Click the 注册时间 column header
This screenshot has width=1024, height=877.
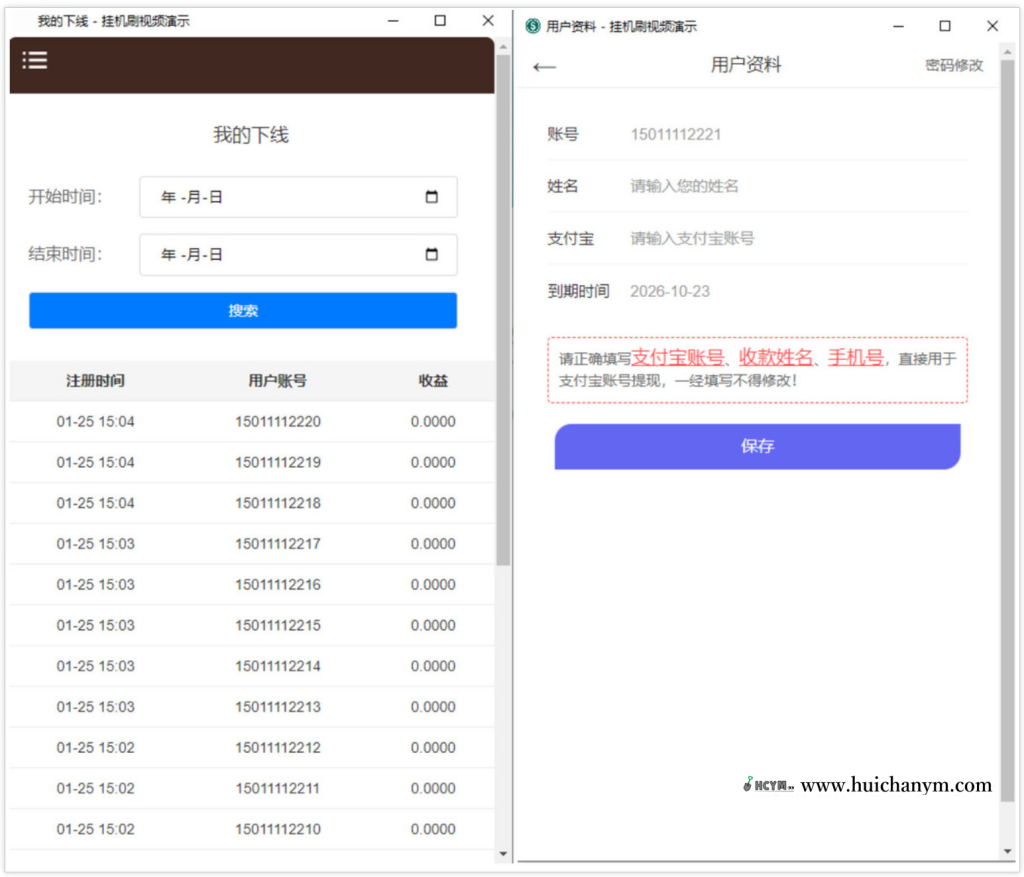(95, 381)
